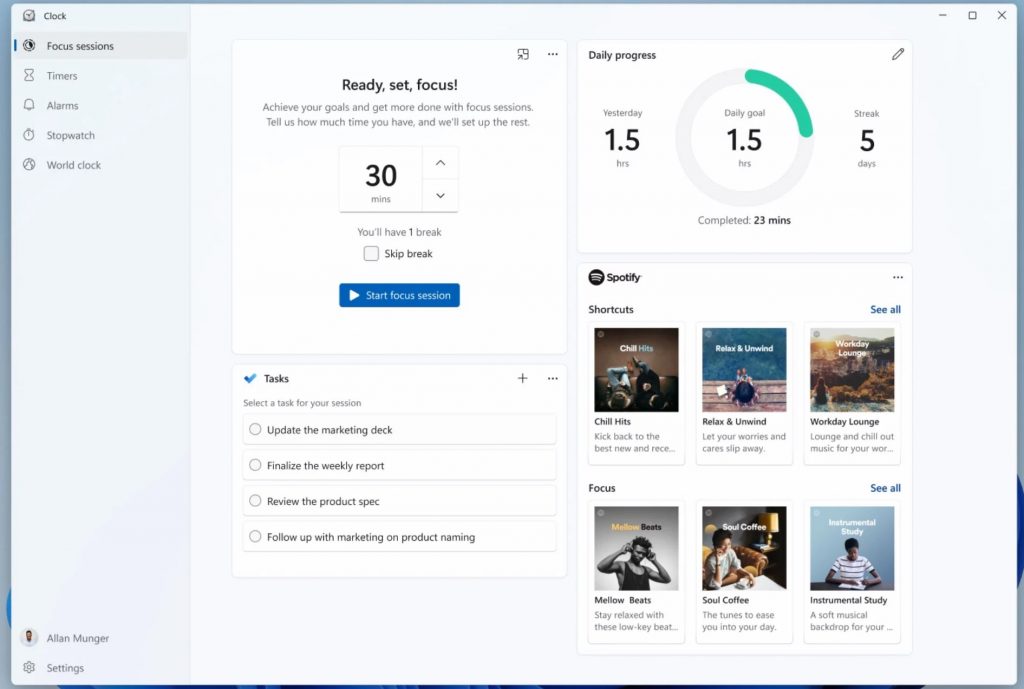Screen dimensions: 1024x689
Task: Open the Chill Hits playlist thumbnail
Action: pos(636,370)
